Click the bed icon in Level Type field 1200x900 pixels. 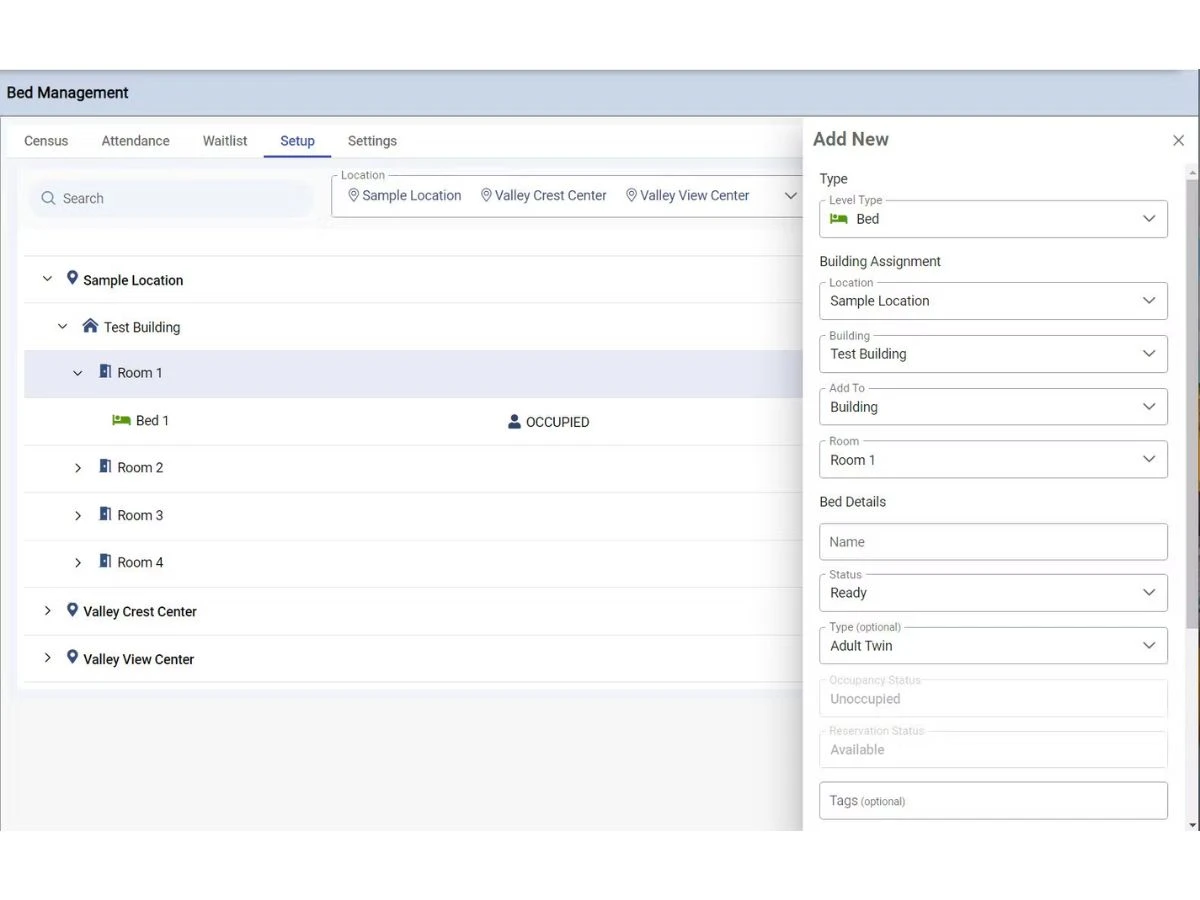(839, 219)
